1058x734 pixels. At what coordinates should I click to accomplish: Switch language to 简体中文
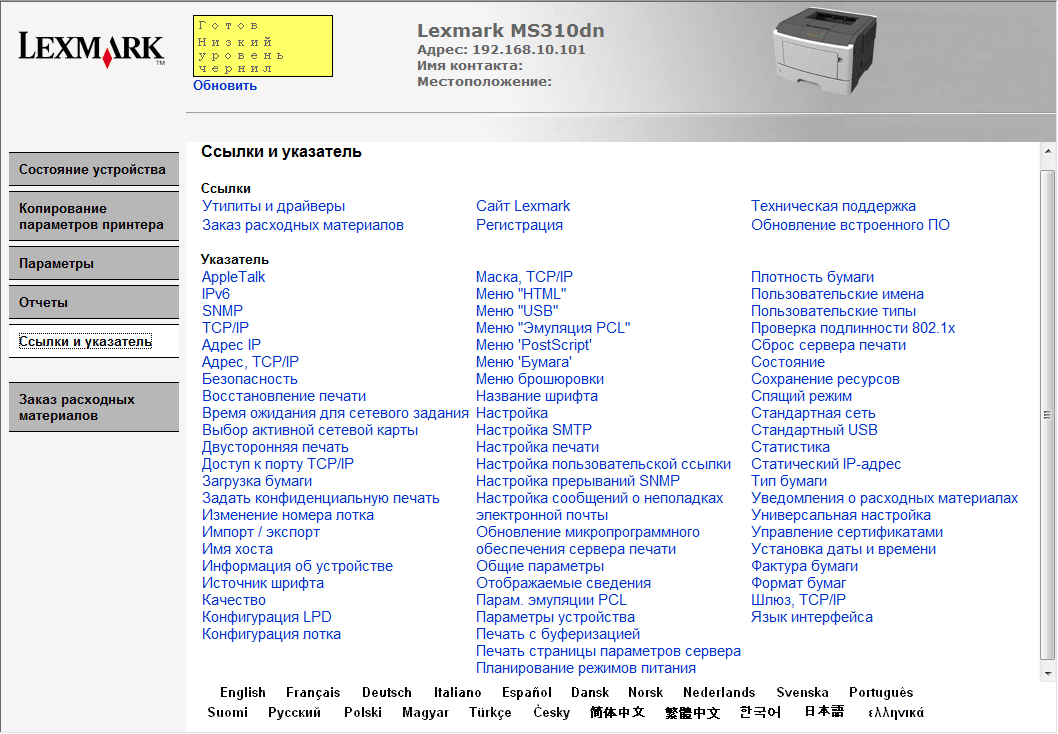617,712
